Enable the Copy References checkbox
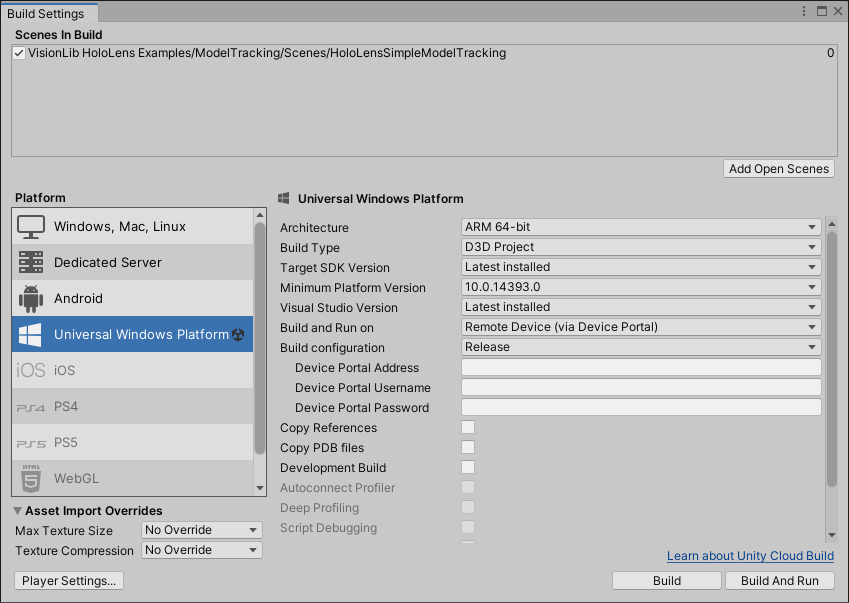This screenshot has height=603, width=849. (468, 427)
